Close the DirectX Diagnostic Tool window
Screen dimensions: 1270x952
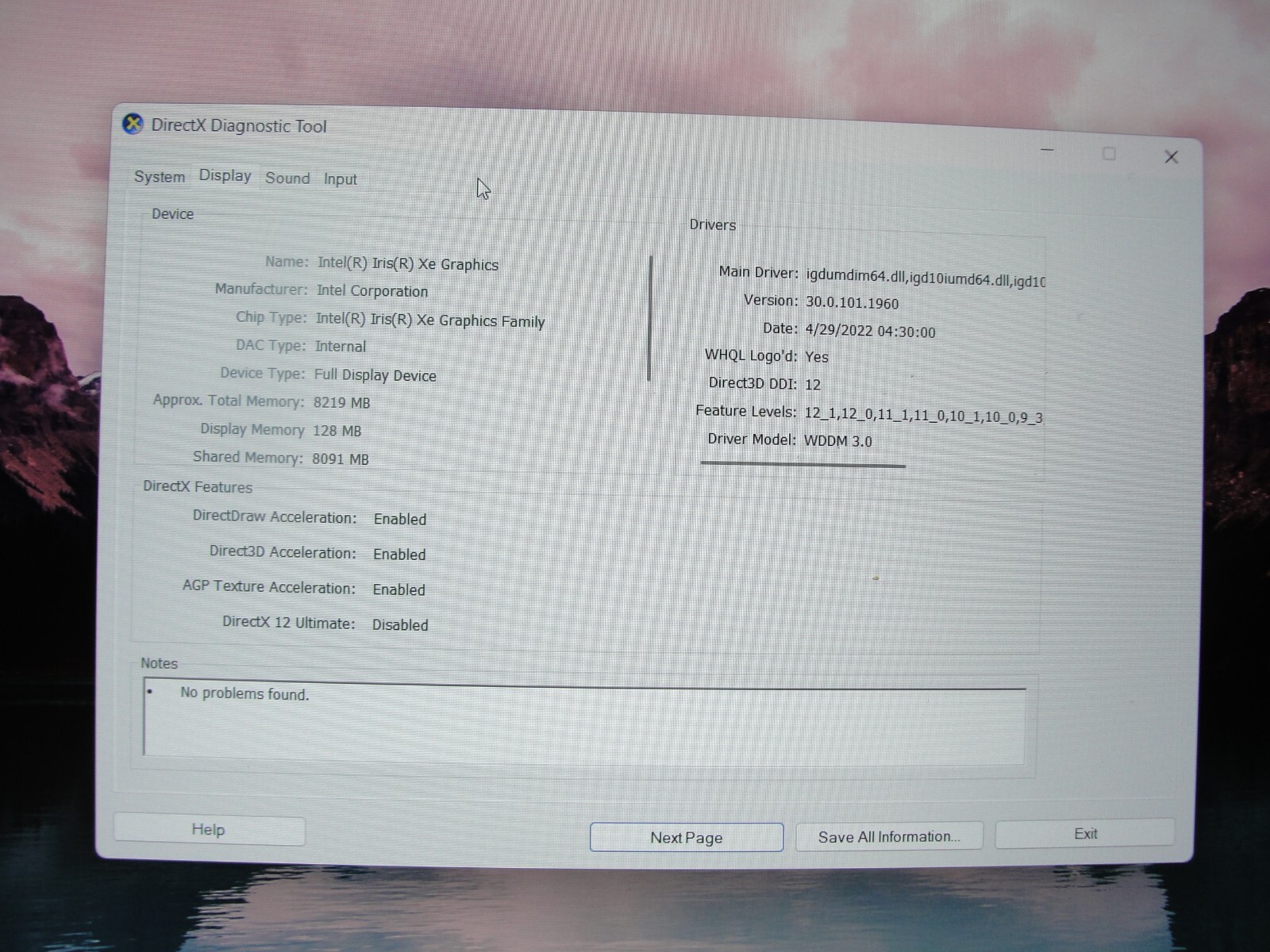[1171, 157]
